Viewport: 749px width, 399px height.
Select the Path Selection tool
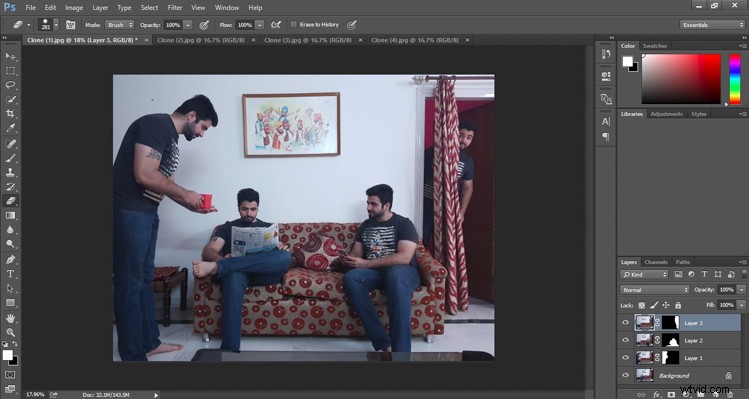[10, 288]
